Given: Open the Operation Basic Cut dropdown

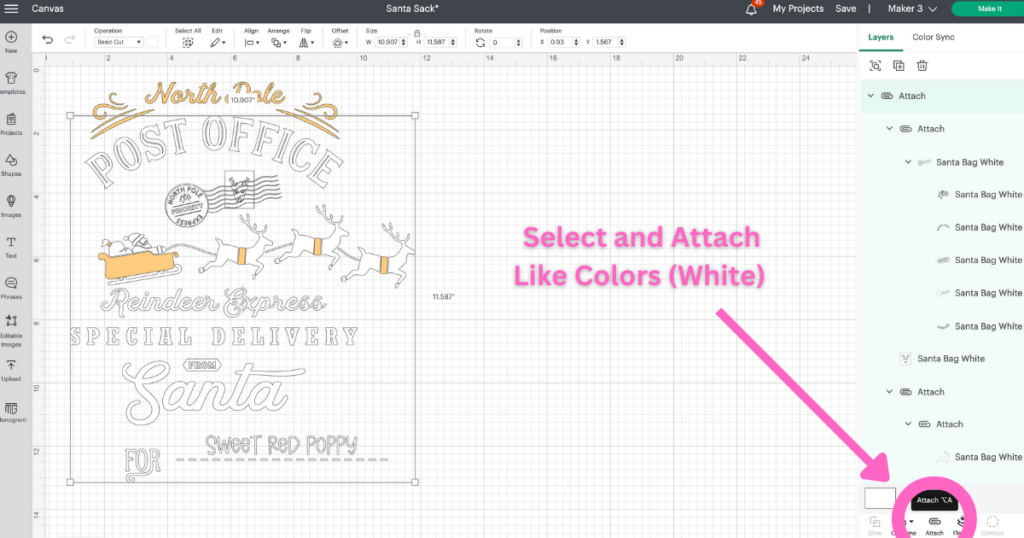Looking at the screenshot, I should point(120,42).
